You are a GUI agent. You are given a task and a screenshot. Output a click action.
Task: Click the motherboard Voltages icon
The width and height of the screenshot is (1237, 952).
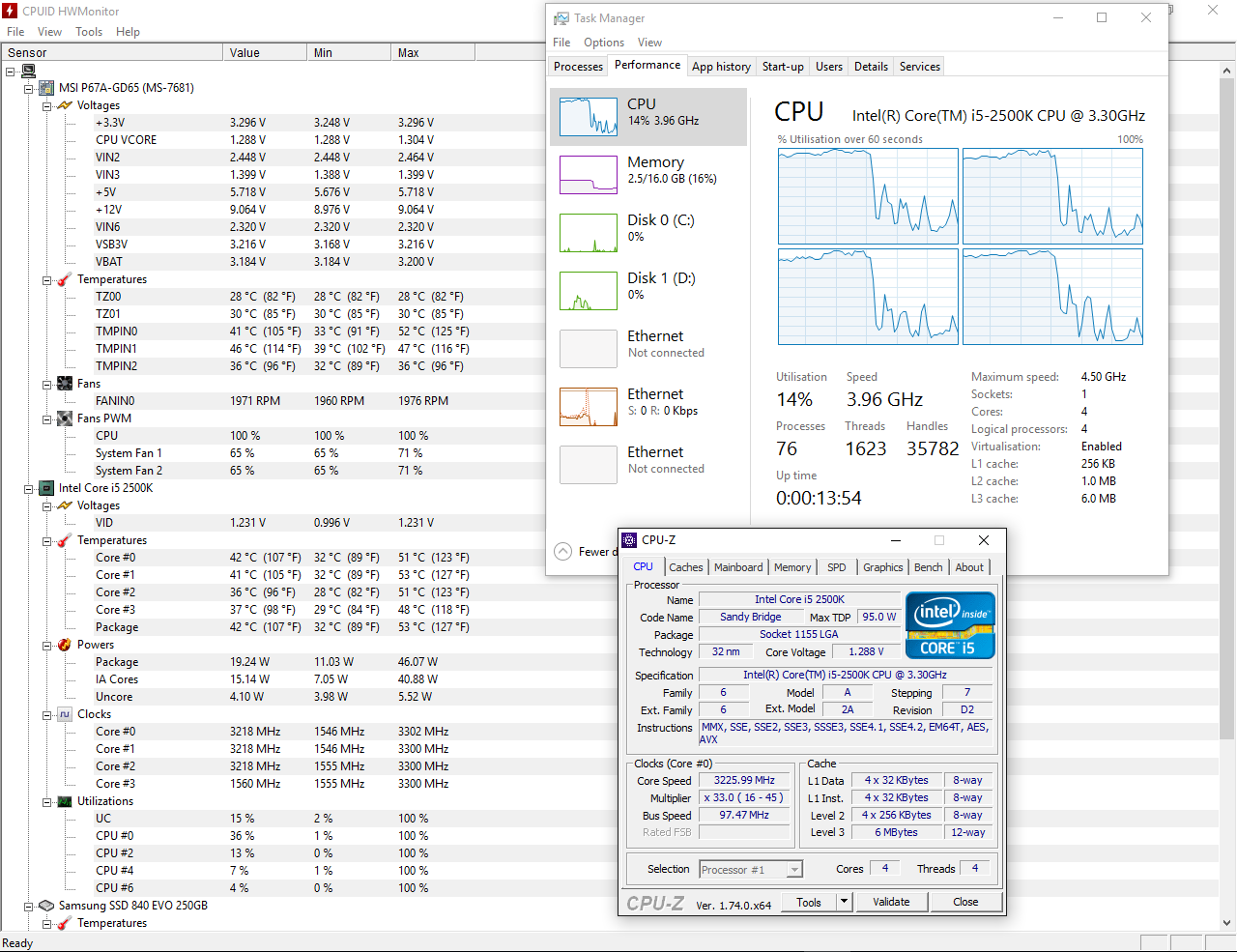(x=65, y=105)
